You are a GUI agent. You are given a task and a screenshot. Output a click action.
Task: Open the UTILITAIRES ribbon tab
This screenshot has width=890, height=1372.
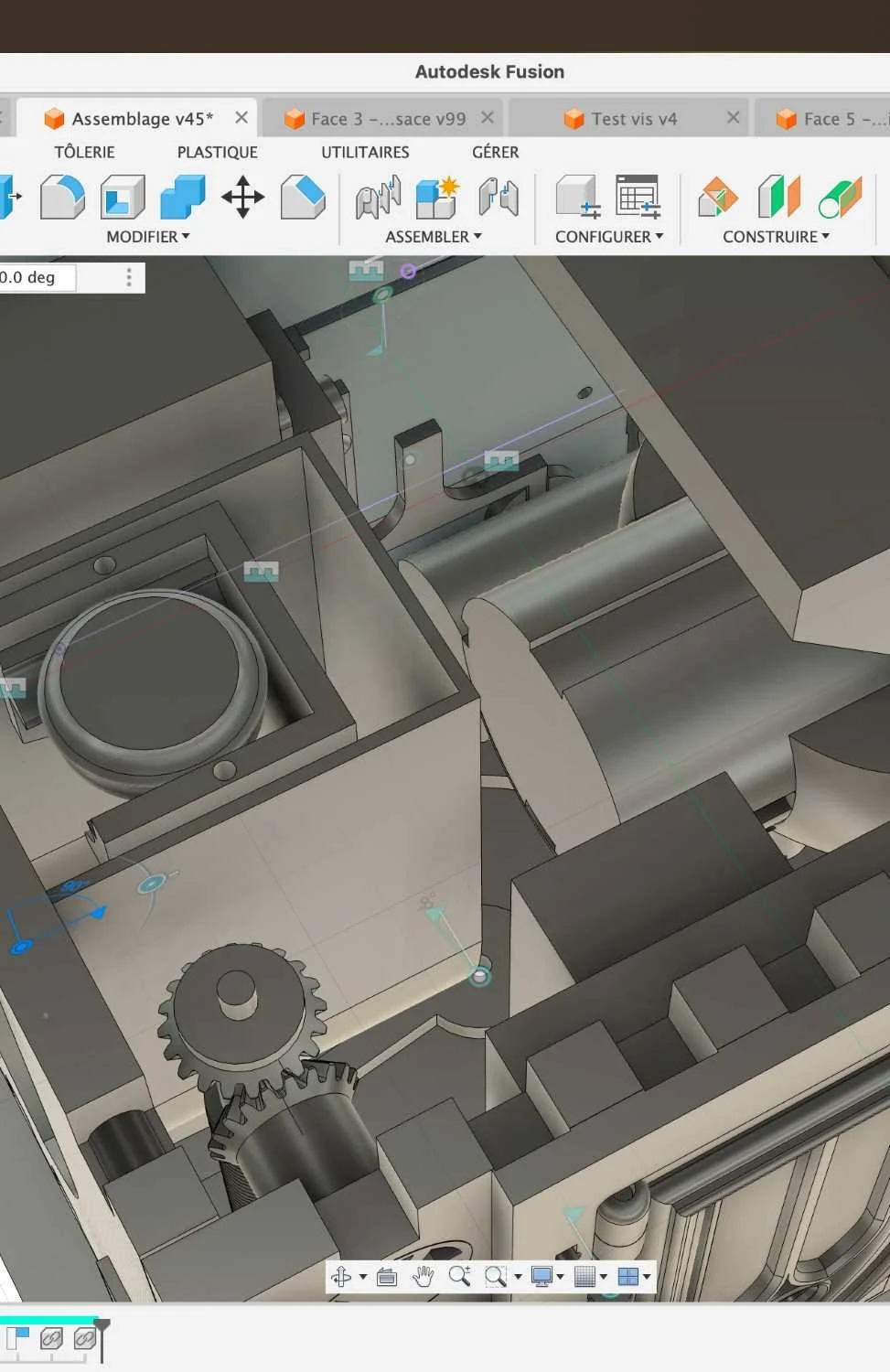[x=365, y=152]
